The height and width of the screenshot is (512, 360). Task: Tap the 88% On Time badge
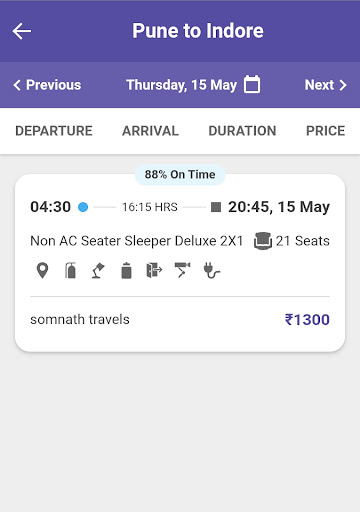(180, 174)
